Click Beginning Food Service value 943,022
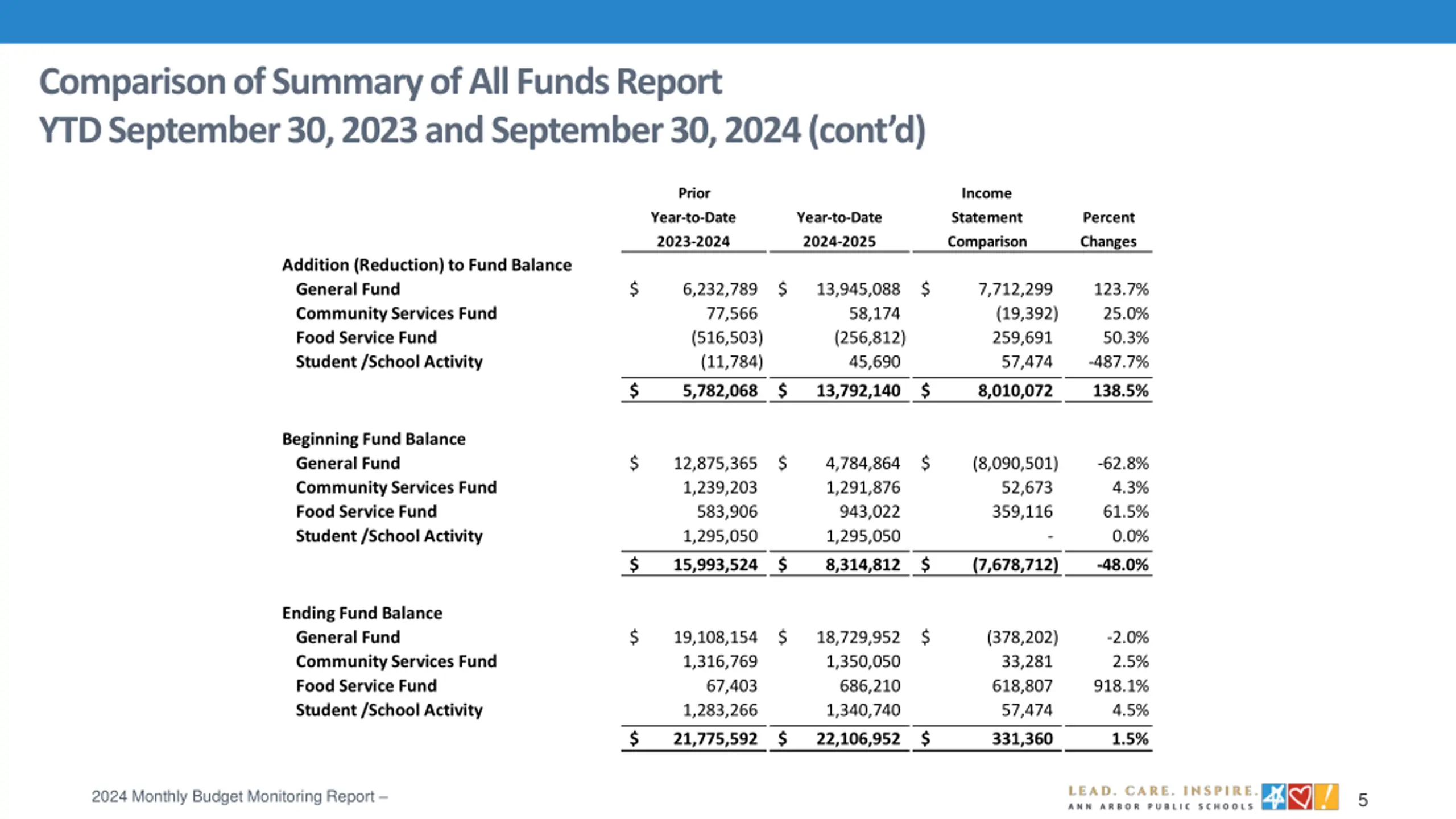 pyautogui.click(x=870, y=512)
